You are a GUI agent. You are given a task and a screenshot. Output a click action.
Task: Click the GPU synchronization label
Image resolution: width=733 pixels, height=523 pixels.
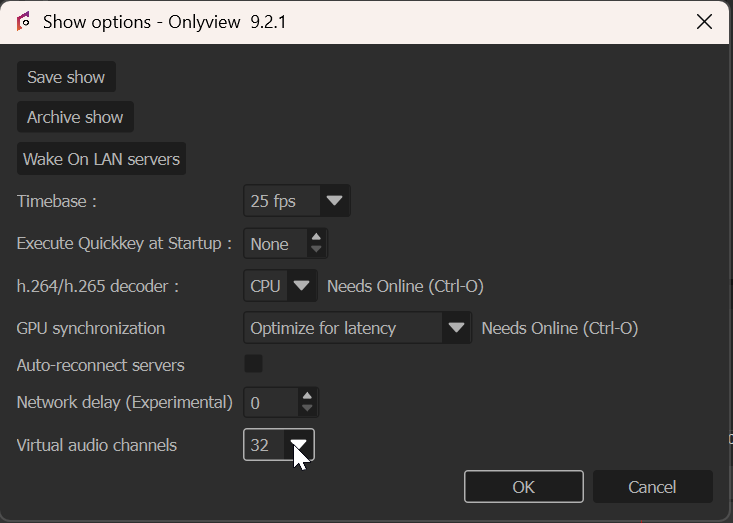pyautogui.click(x=91, y=328)
